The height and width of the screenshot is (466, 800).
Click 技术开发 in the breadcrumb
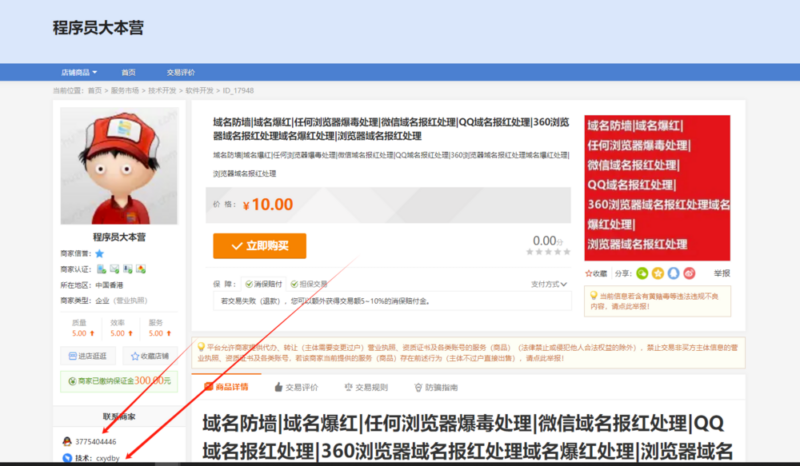tap(162, 90)
